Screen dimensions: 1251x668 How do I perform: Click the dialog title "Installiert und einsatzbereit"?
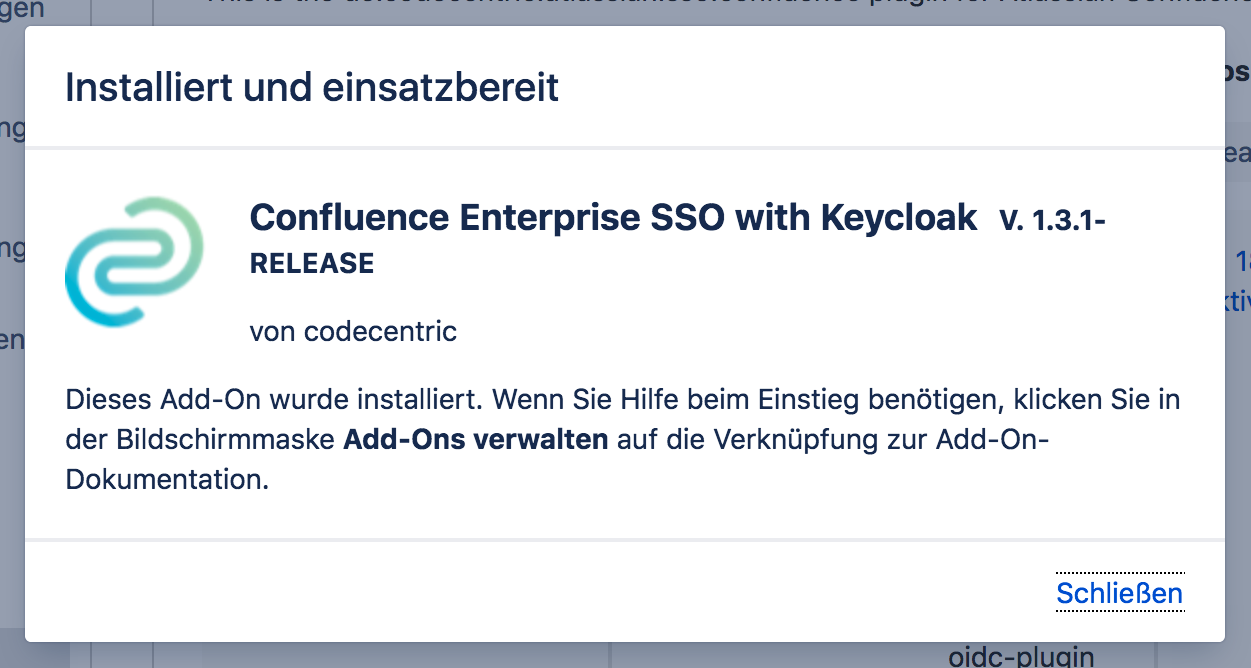(x=311, y=88)
